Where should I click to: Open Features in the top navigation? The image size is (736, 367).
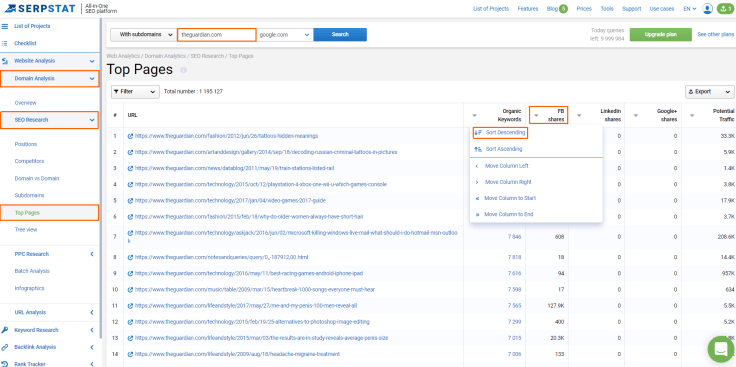pyautogui.click(x=528, y=9)
